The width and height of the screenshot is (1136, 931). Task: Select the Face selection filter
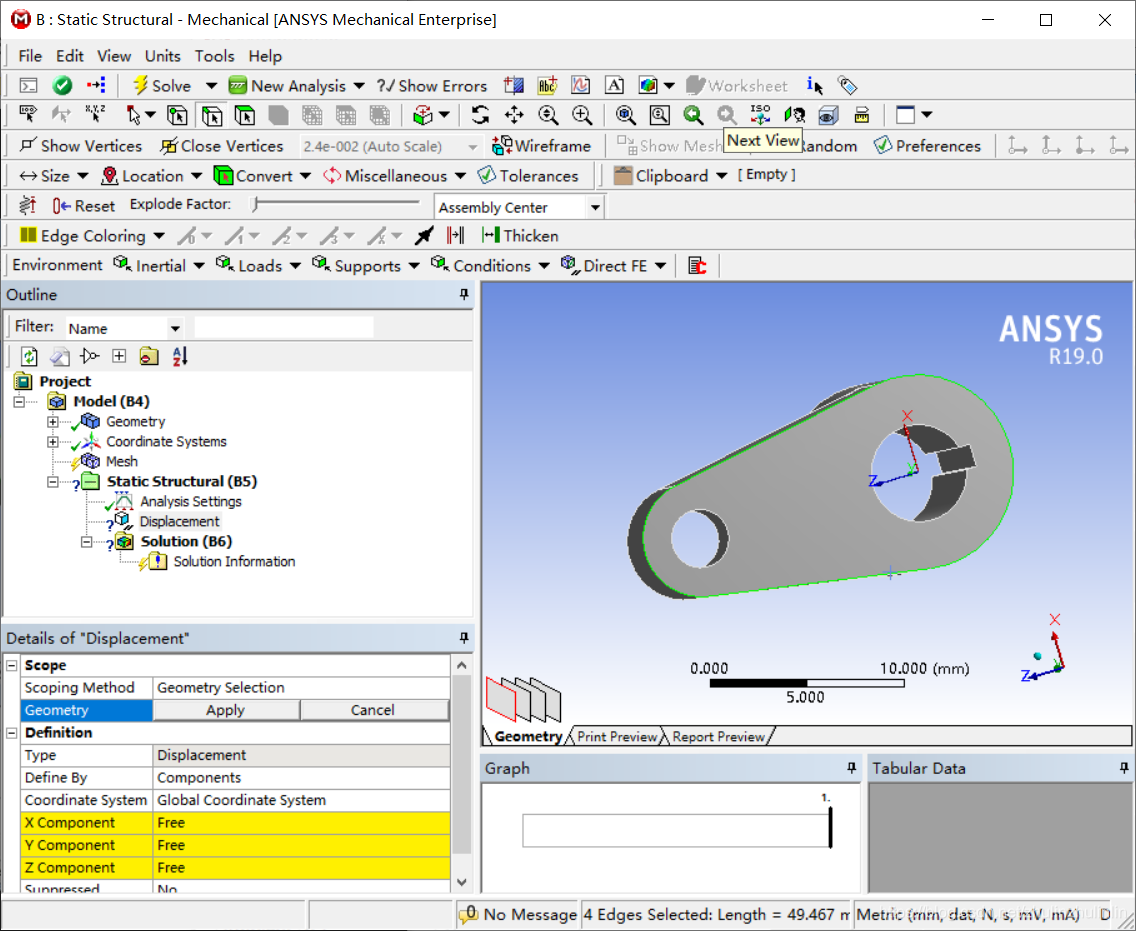pyautogui.click(x=245, y=115)
